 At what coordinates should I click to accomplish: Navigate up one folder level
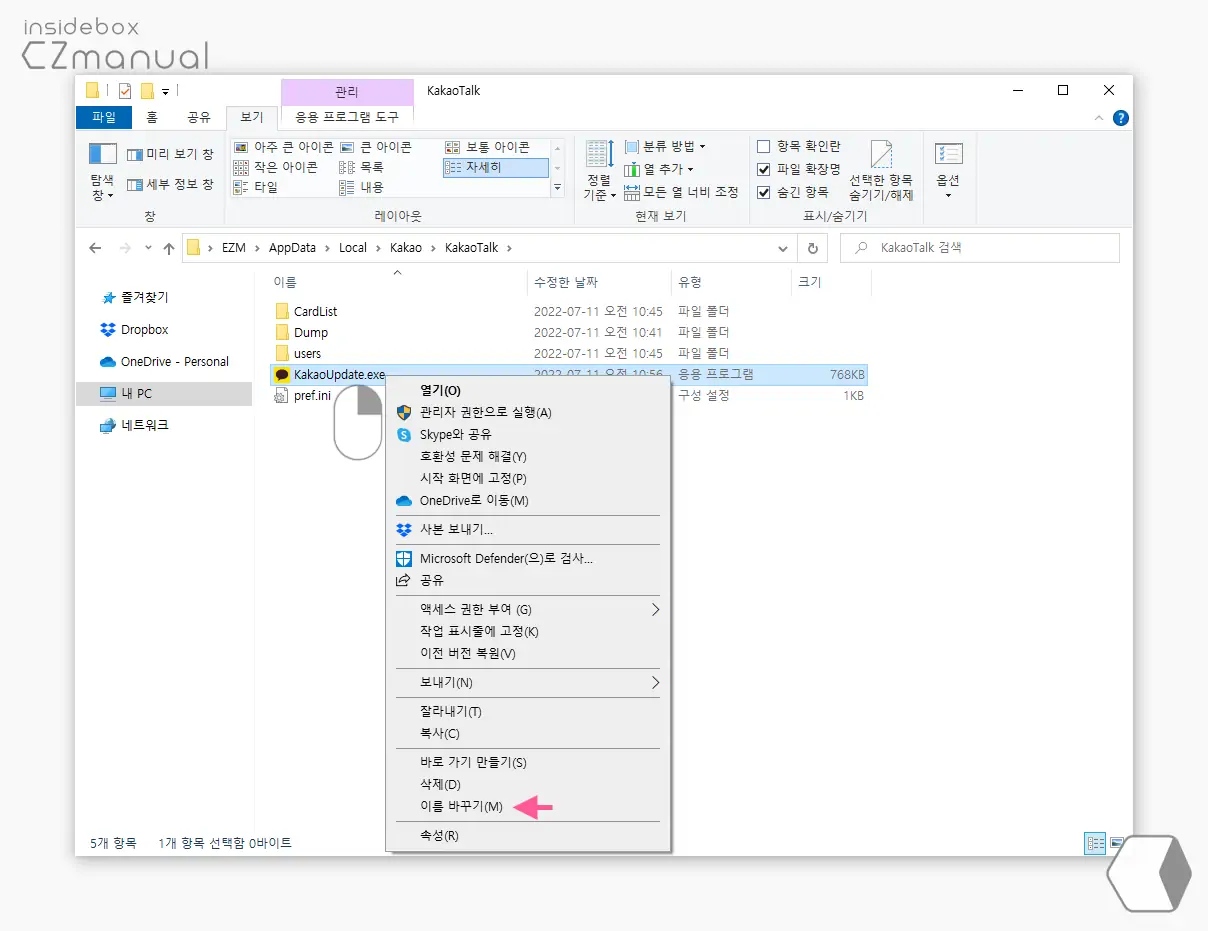(x=168, y=247)
